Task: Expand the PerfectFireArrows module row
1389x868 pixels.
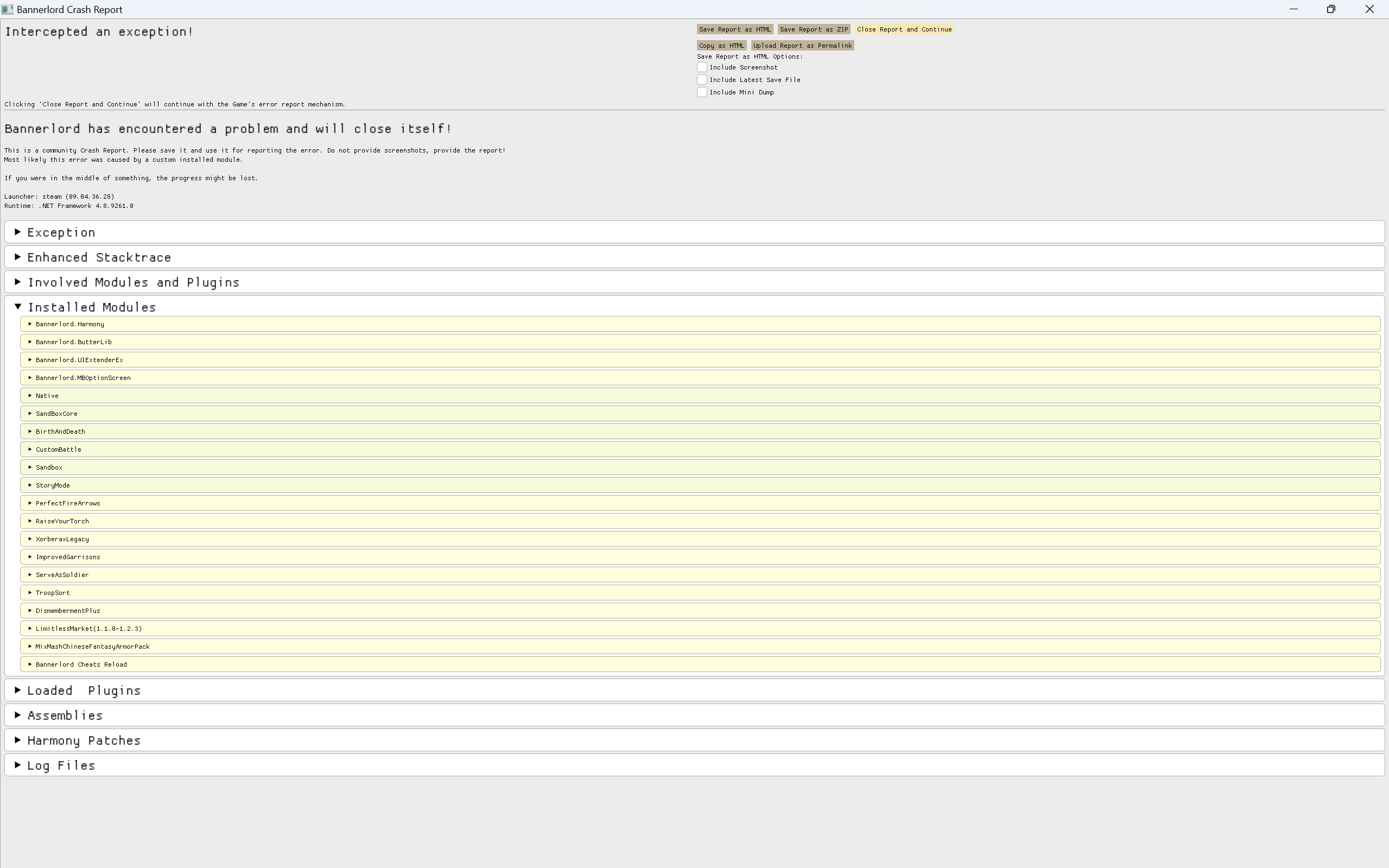Action: tap(700, 503)
